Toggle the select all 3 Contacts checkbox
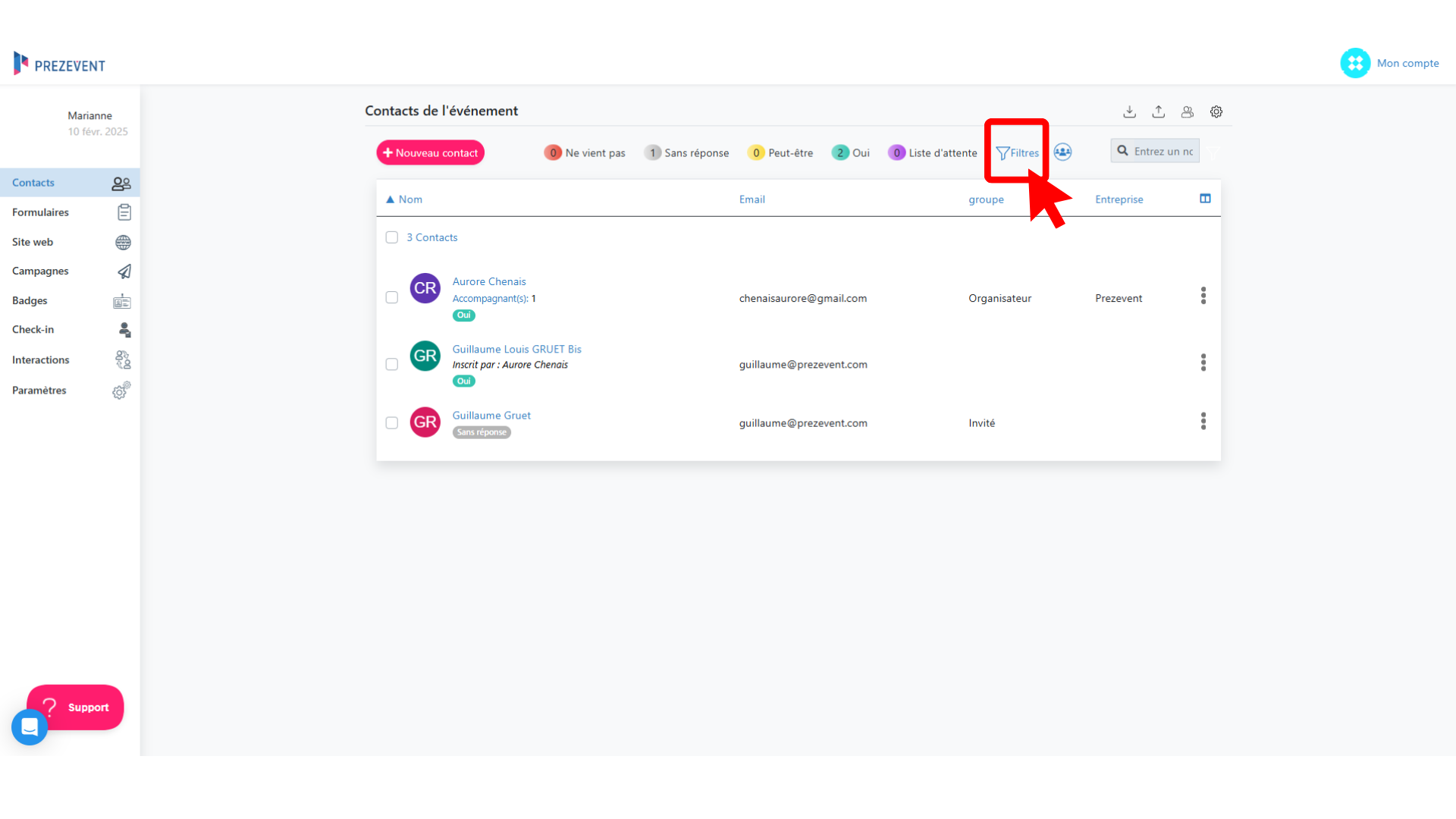This screenshot has height=819, width=1456. pyautogui.click(x=391, y=237)
